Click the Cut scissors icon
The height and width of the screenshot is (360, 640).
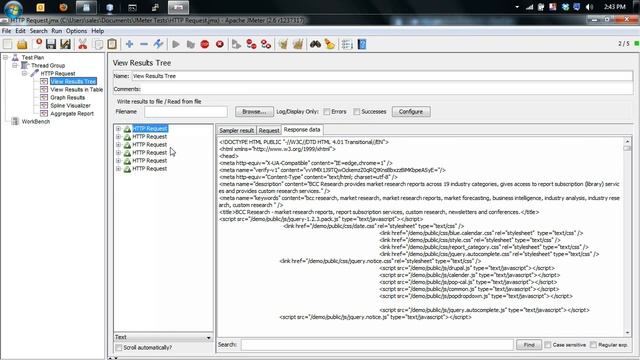[x=83, y=44]
